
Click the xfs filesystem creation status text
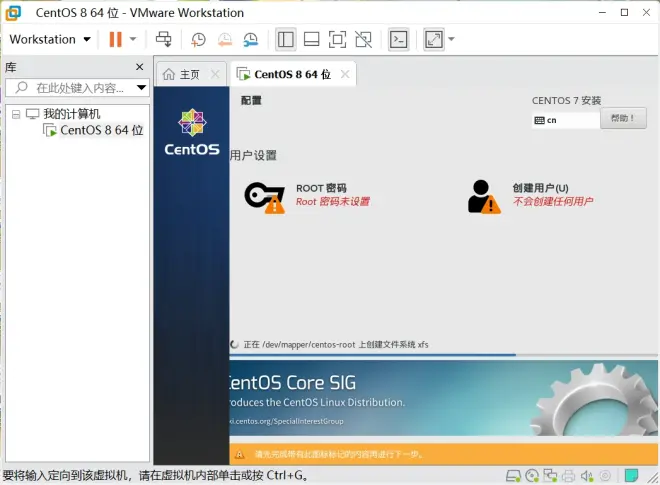336,345
